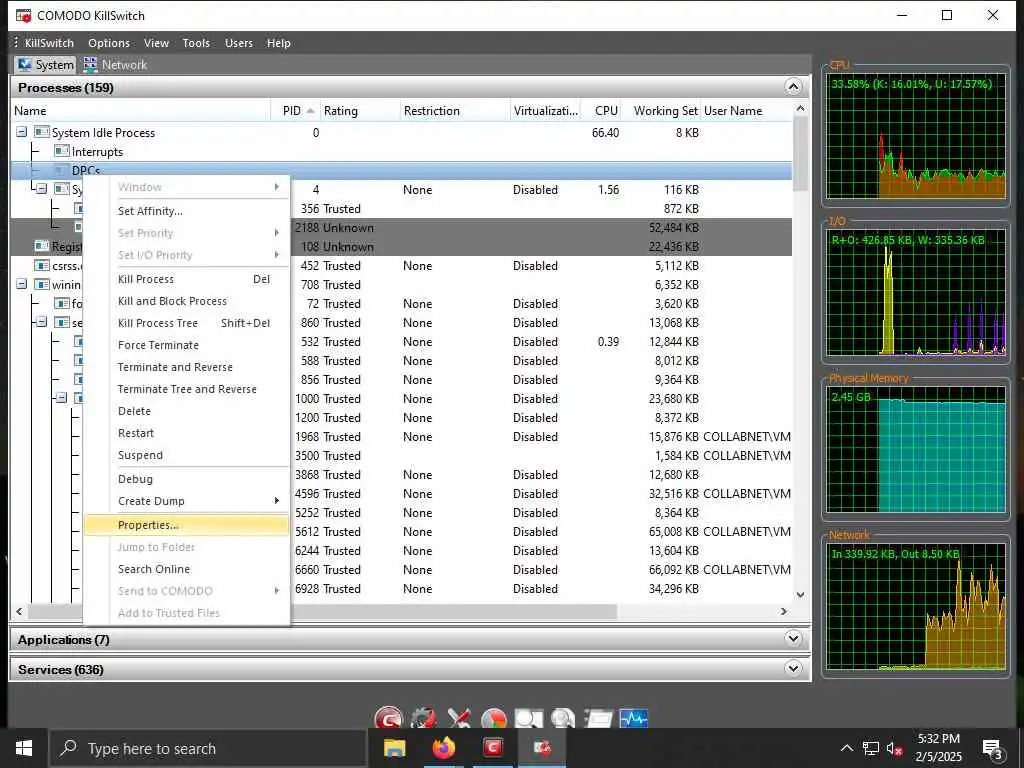
Task: Choose Restart in the context menu
Action: click(x=186, y=433)
